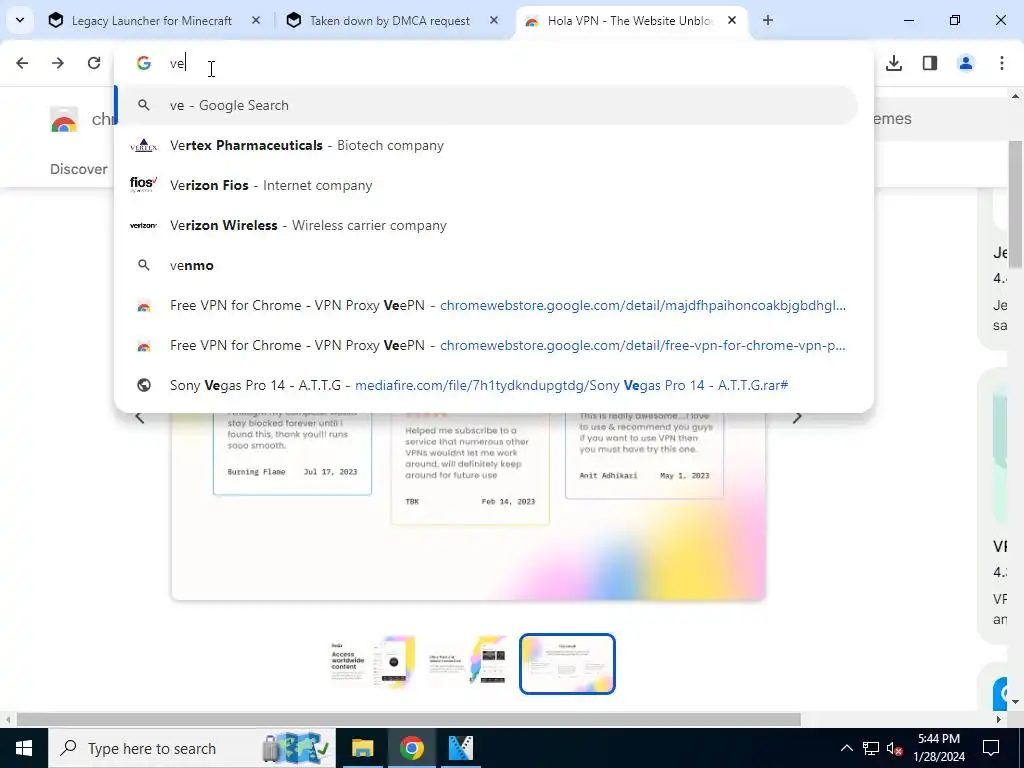Open the notification center icon

point(991,748)
